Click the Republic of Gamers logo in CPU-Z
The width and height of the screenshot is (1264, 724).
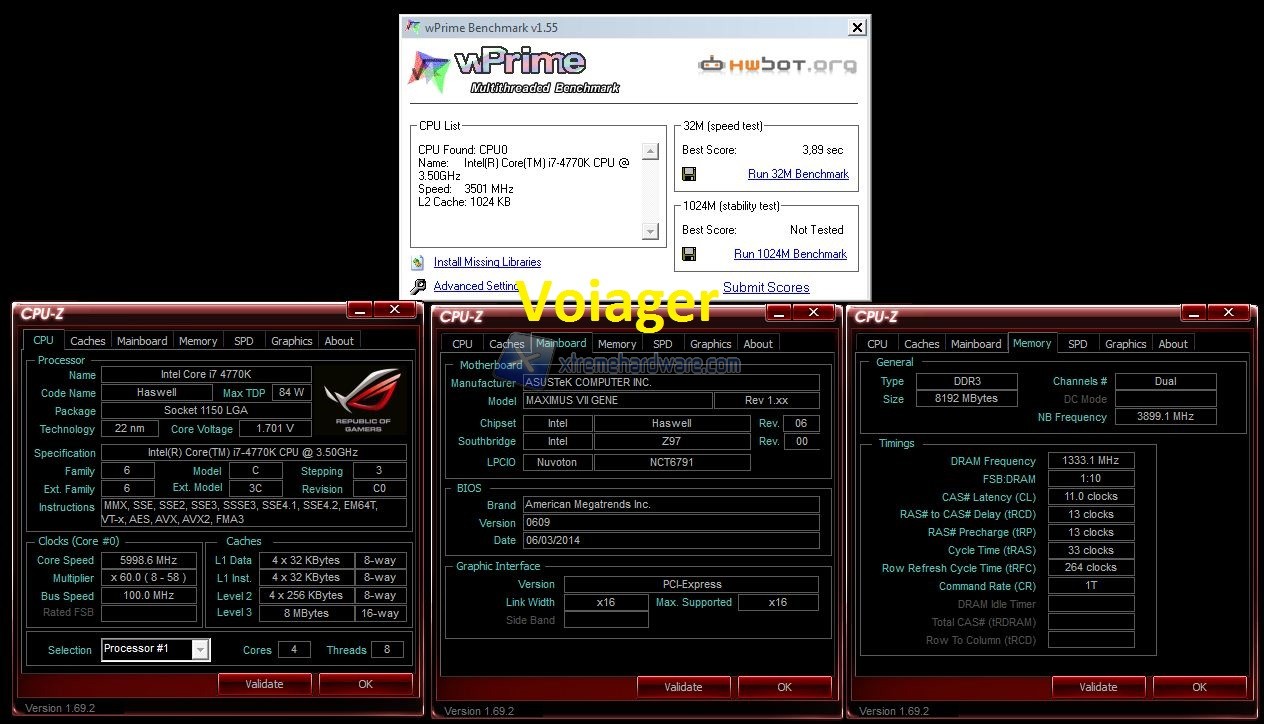pos(363,400)
